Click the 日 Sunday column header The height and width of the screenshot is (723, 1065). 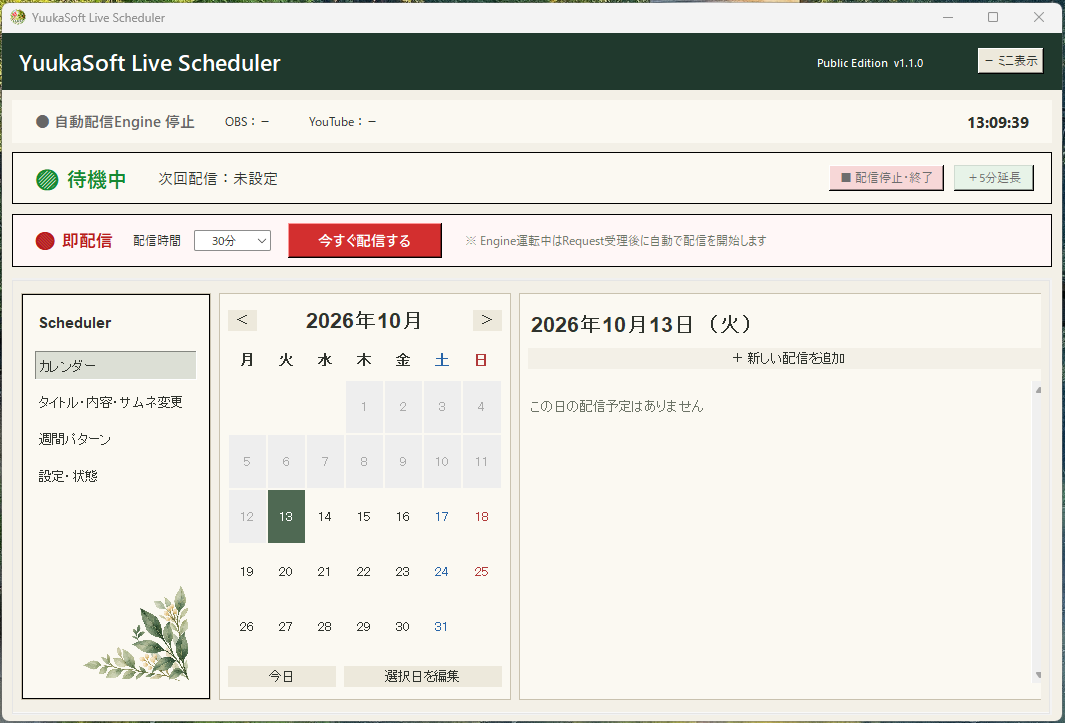click(481, 359)
